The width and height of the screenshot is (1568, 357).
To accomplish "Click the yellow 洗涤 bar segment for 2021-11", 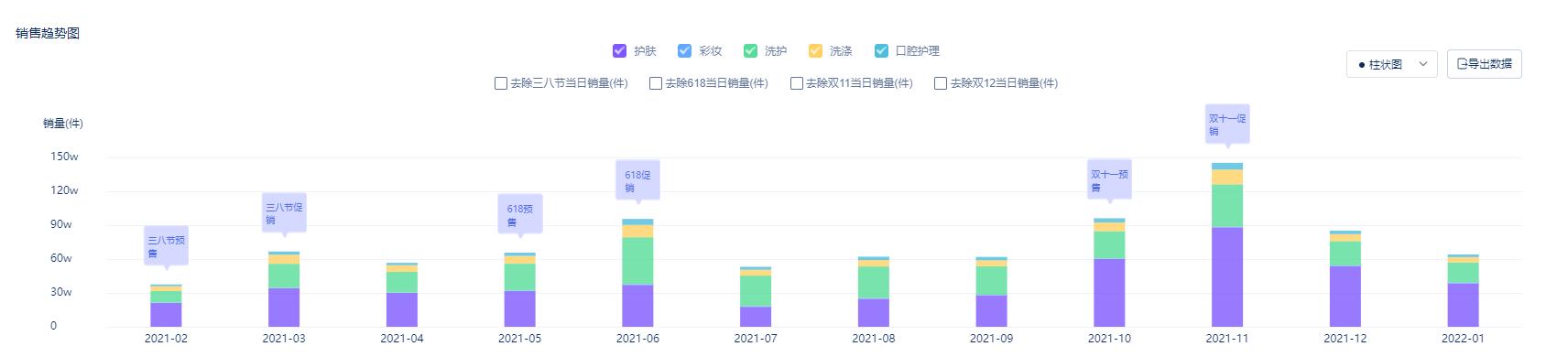I will pyautogui.click(x=1227, y=178).
